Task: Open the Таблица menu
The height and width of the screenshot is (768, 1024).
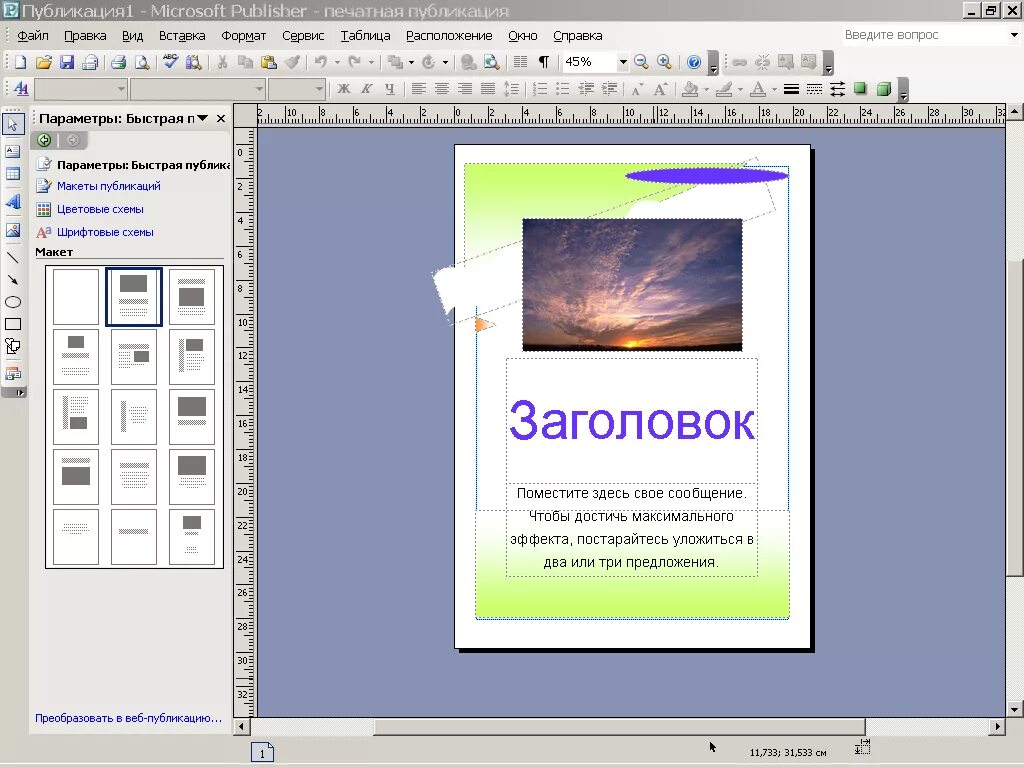Action: [x=365, y=36]
